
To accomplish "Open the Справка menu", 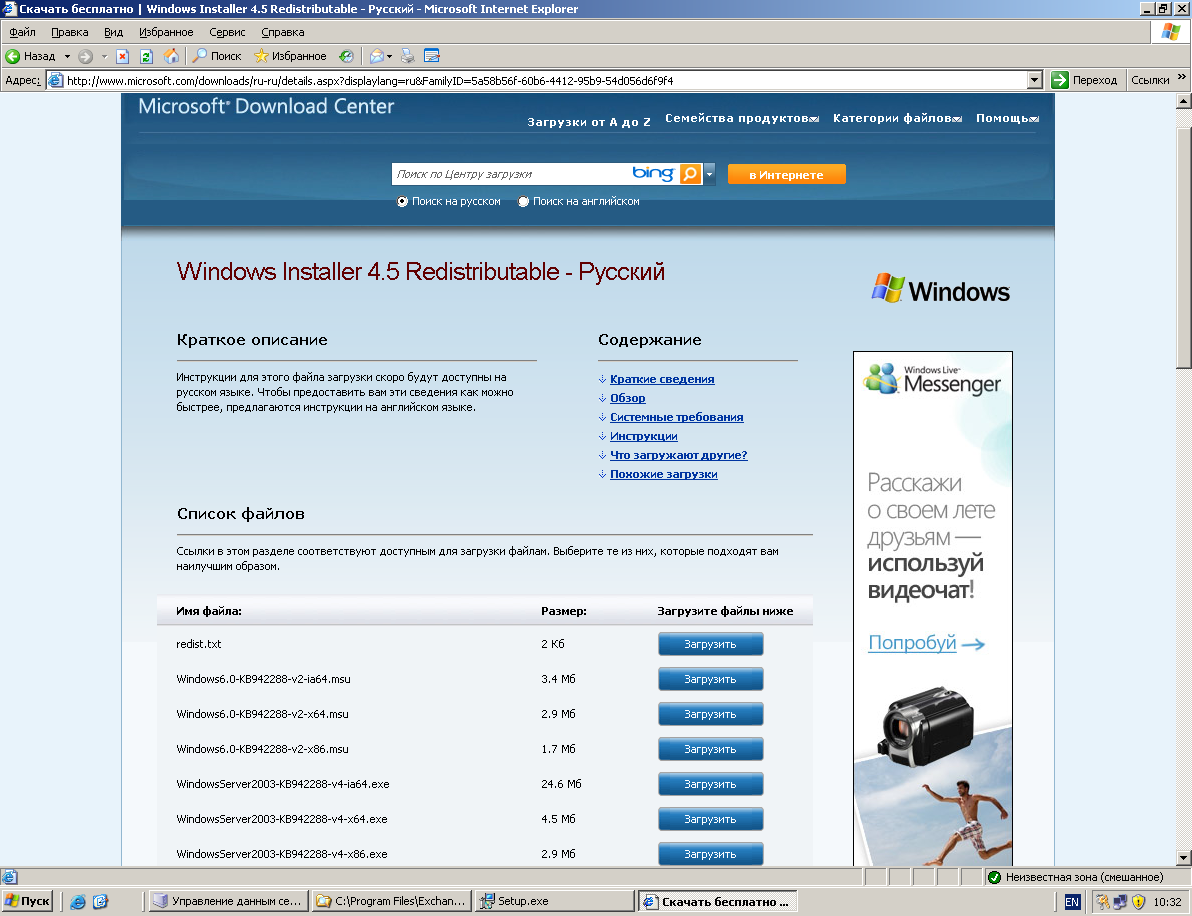I will (x=283, y=32).
